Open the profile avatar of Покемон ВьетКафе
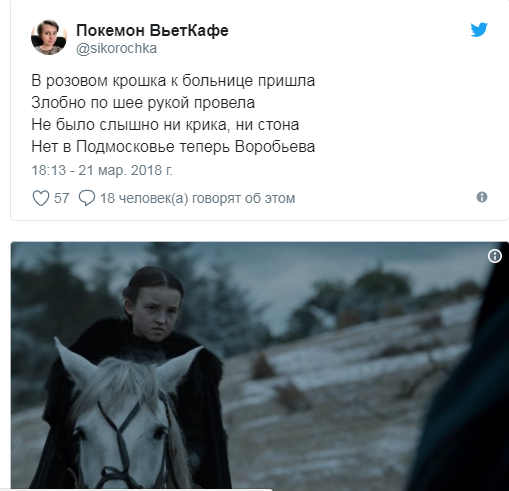 (x=49, y=37)
